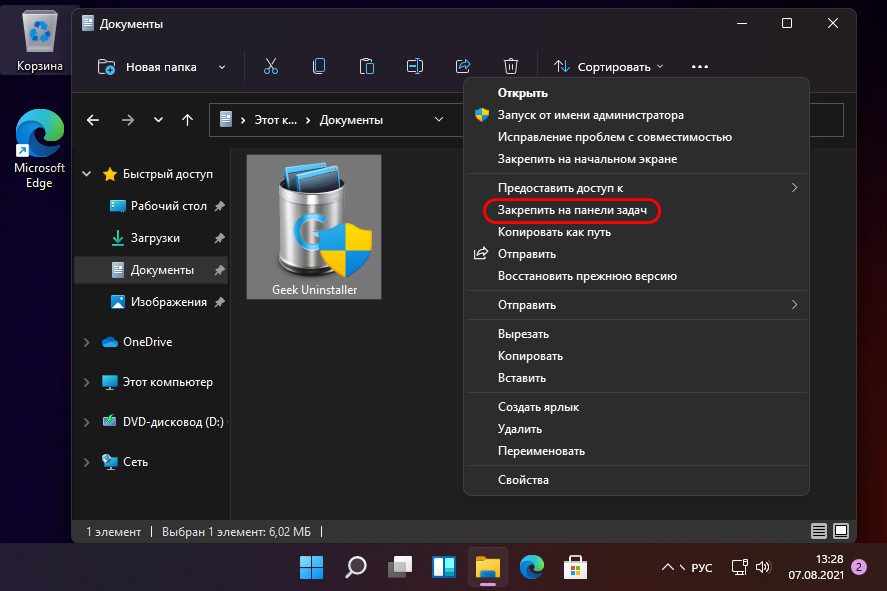Choose Открыть in the context menu
The width and height of the screenshot is (887, 591).
point(636,93)
